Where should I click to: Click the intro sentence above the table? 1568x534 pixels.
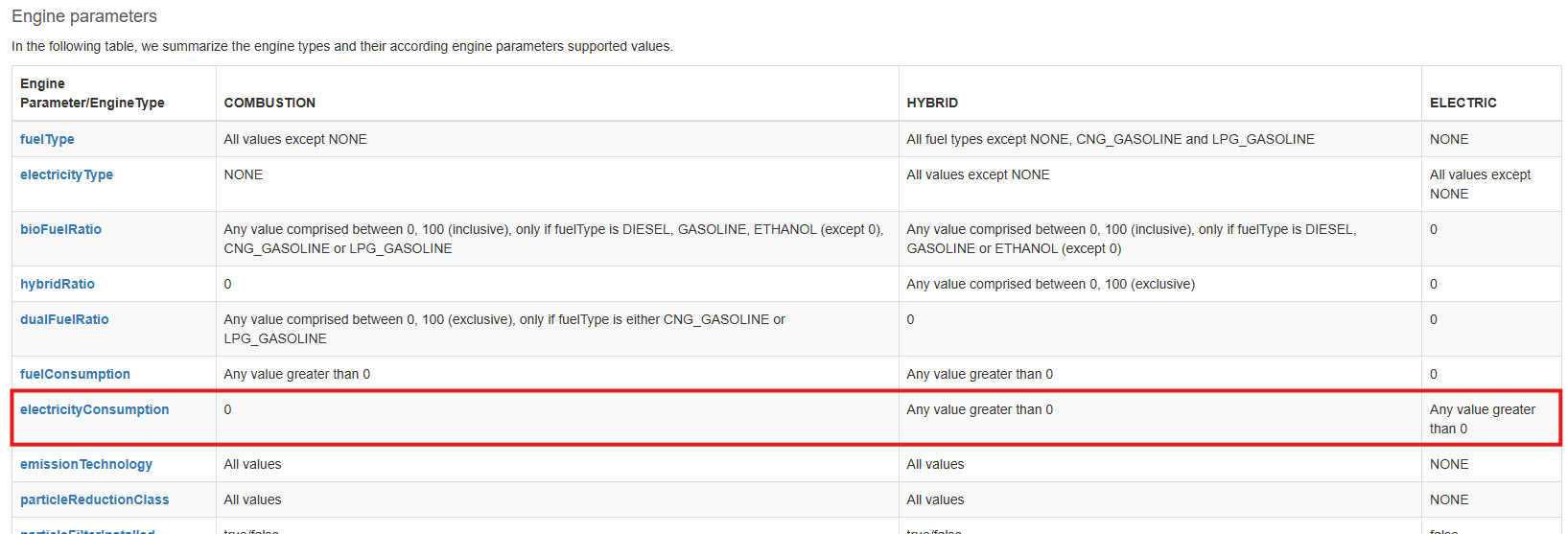342,46
